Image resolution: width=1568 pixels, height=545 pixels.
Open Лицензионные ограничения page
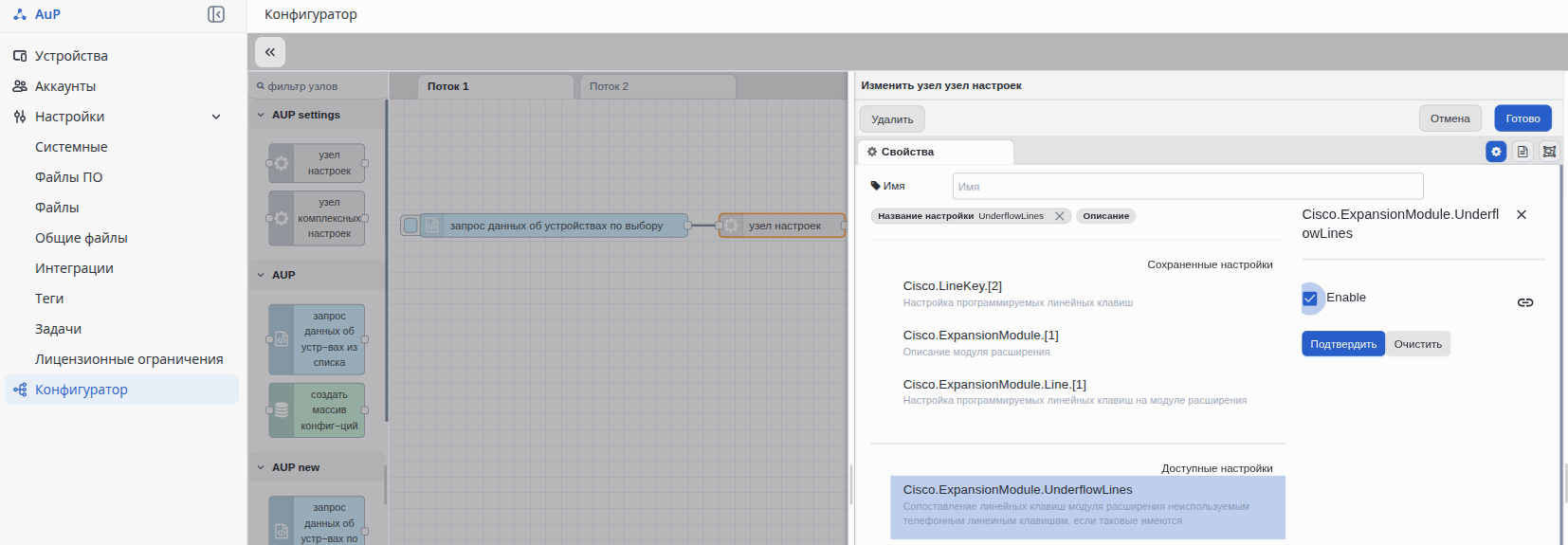click(x=129, y=359)
